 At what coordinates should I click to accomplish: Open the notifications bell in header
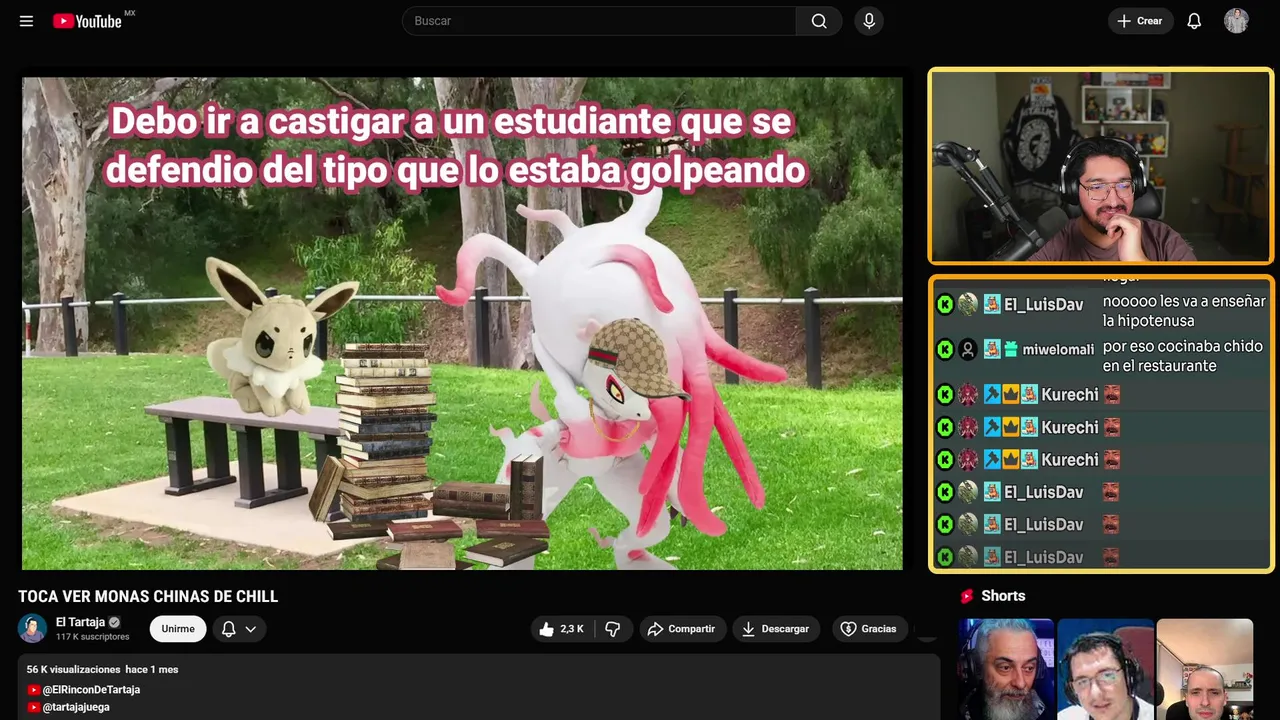(x=1194, y=21)
